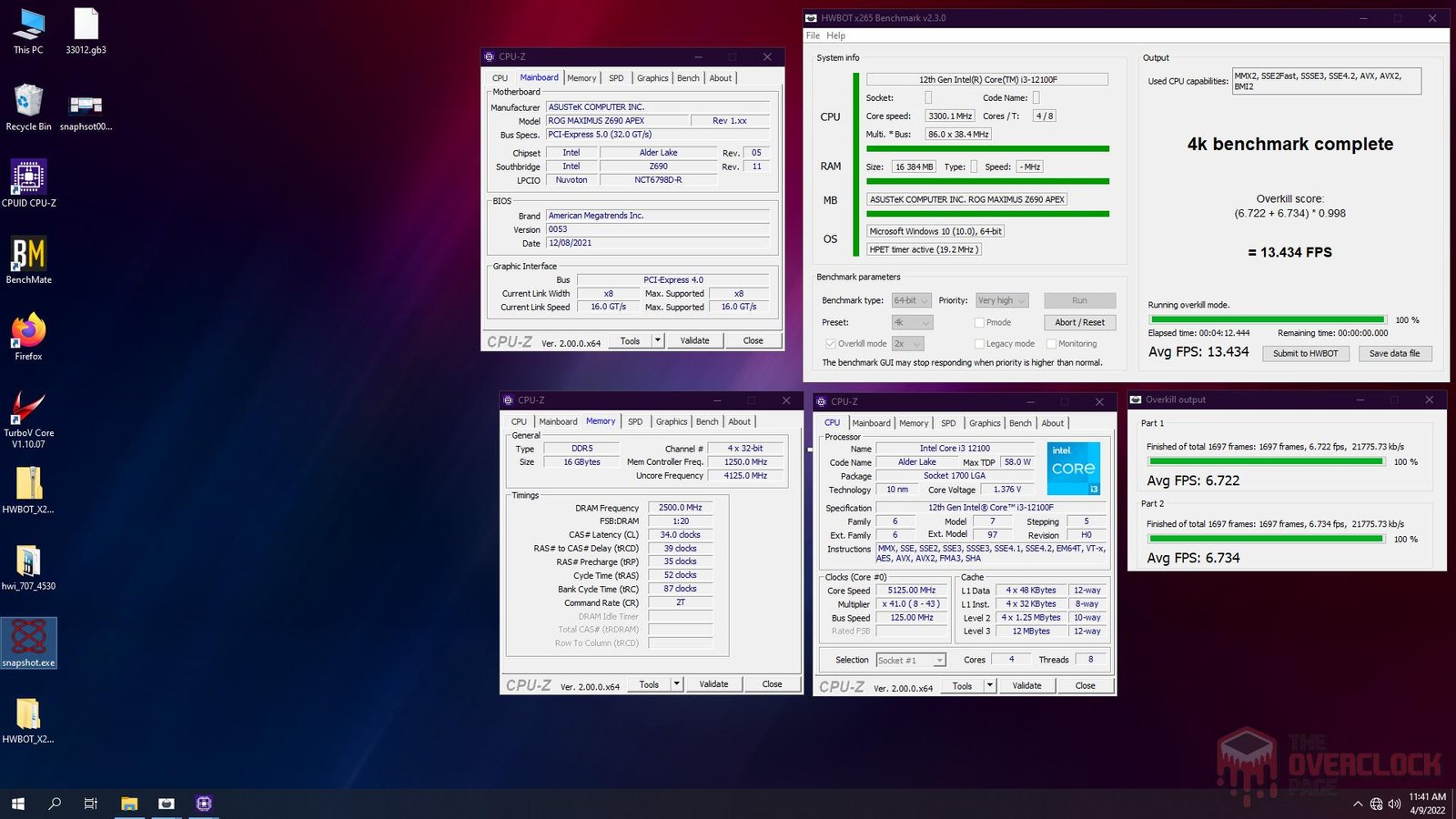Open the BenchMate desktop icon

point(28,257)
